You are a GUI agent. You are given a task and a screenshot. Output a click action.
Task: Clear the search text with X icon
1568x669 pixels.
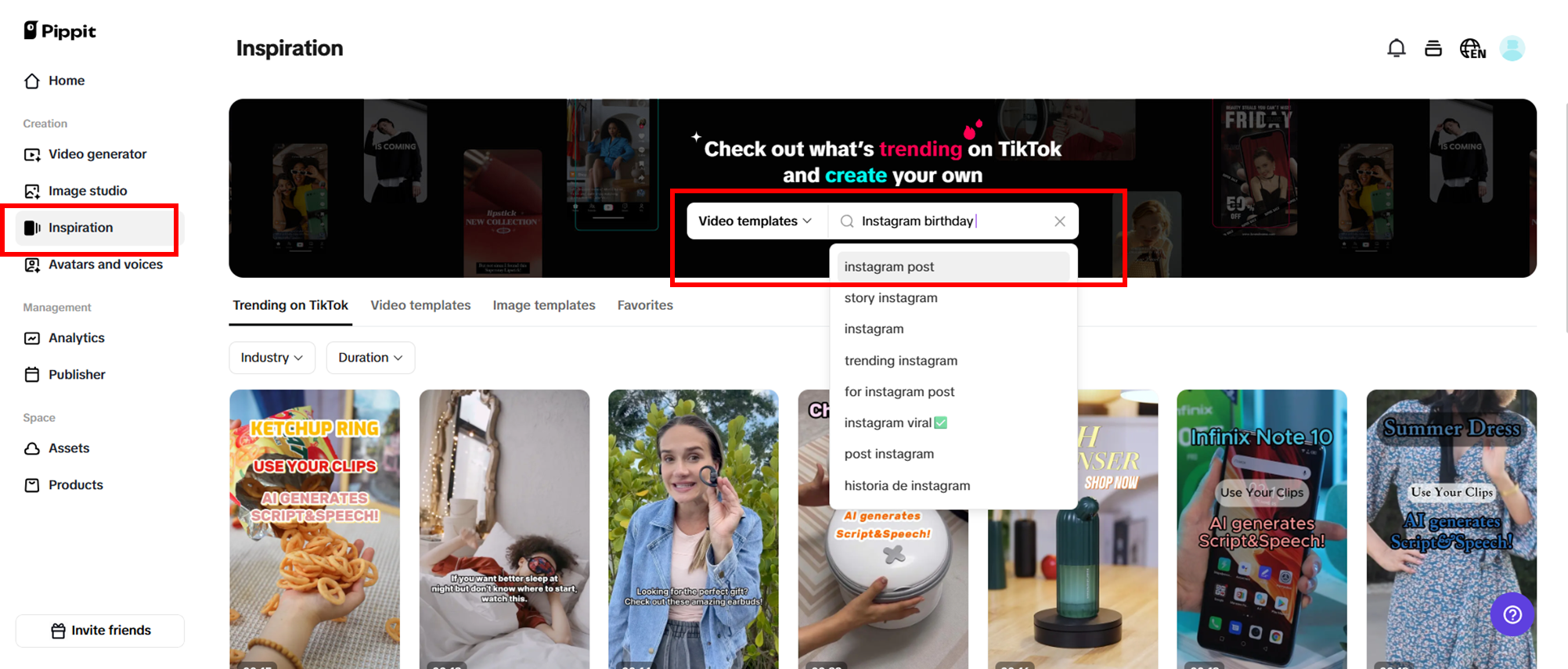click(x=1059, y=221)
